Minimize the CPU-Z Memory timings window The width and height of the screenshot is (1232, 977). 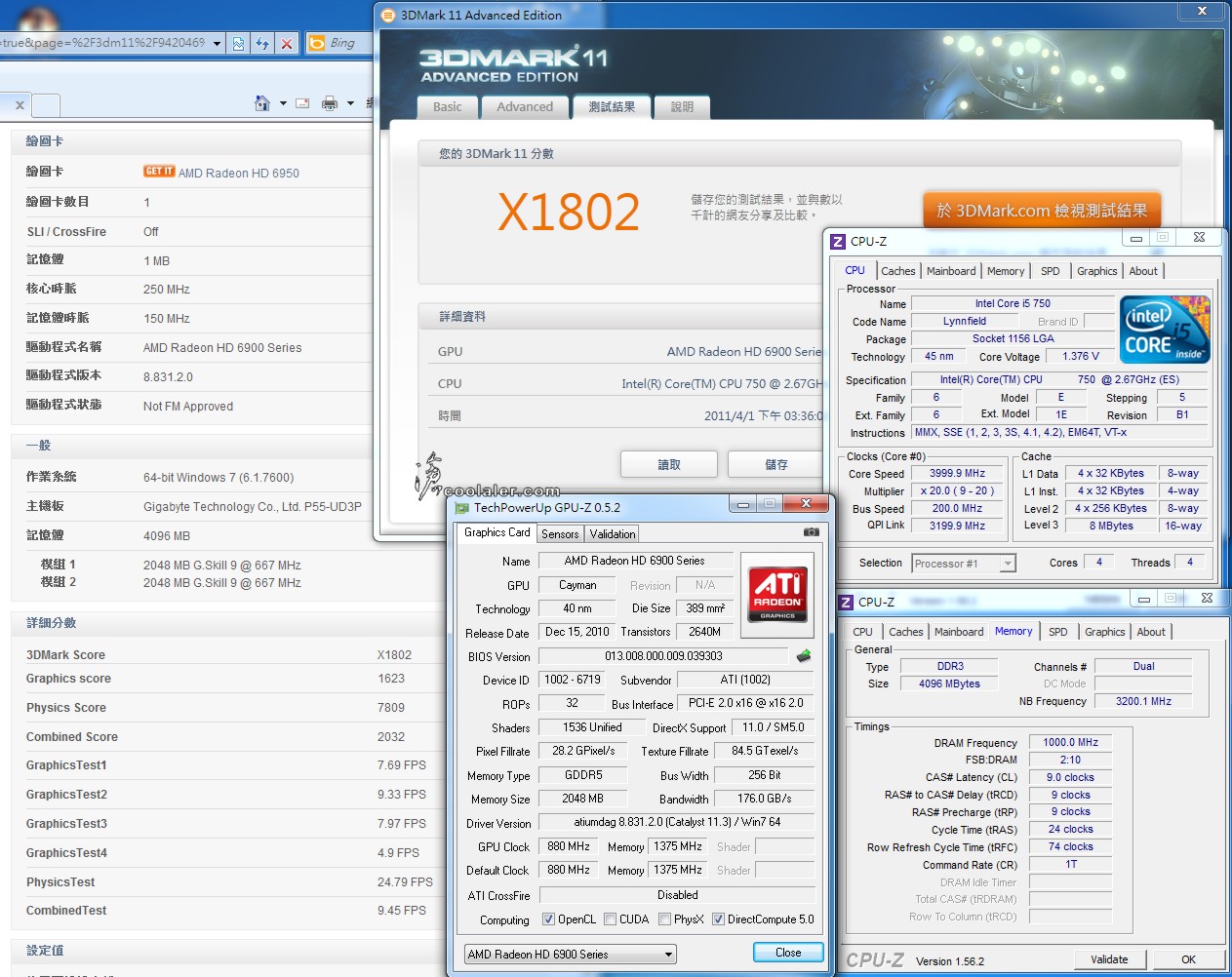1143,599
